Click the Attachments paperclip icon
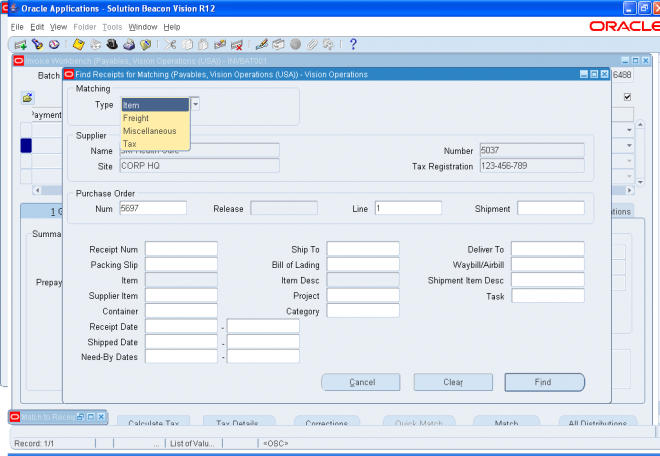660x456 pixels. tap(311, 44)
